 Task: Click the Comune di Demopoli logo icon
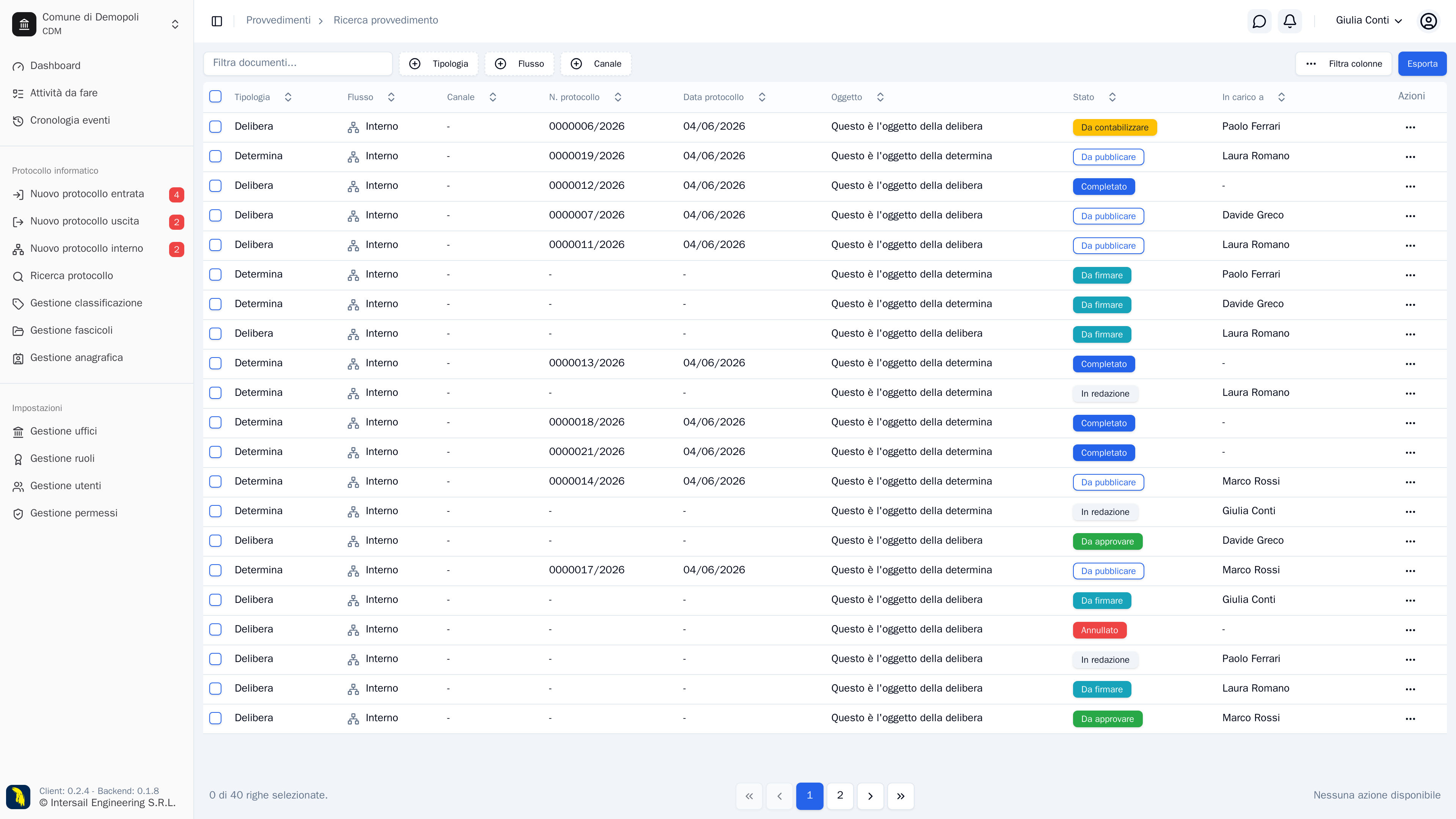[x=24, y=24]
